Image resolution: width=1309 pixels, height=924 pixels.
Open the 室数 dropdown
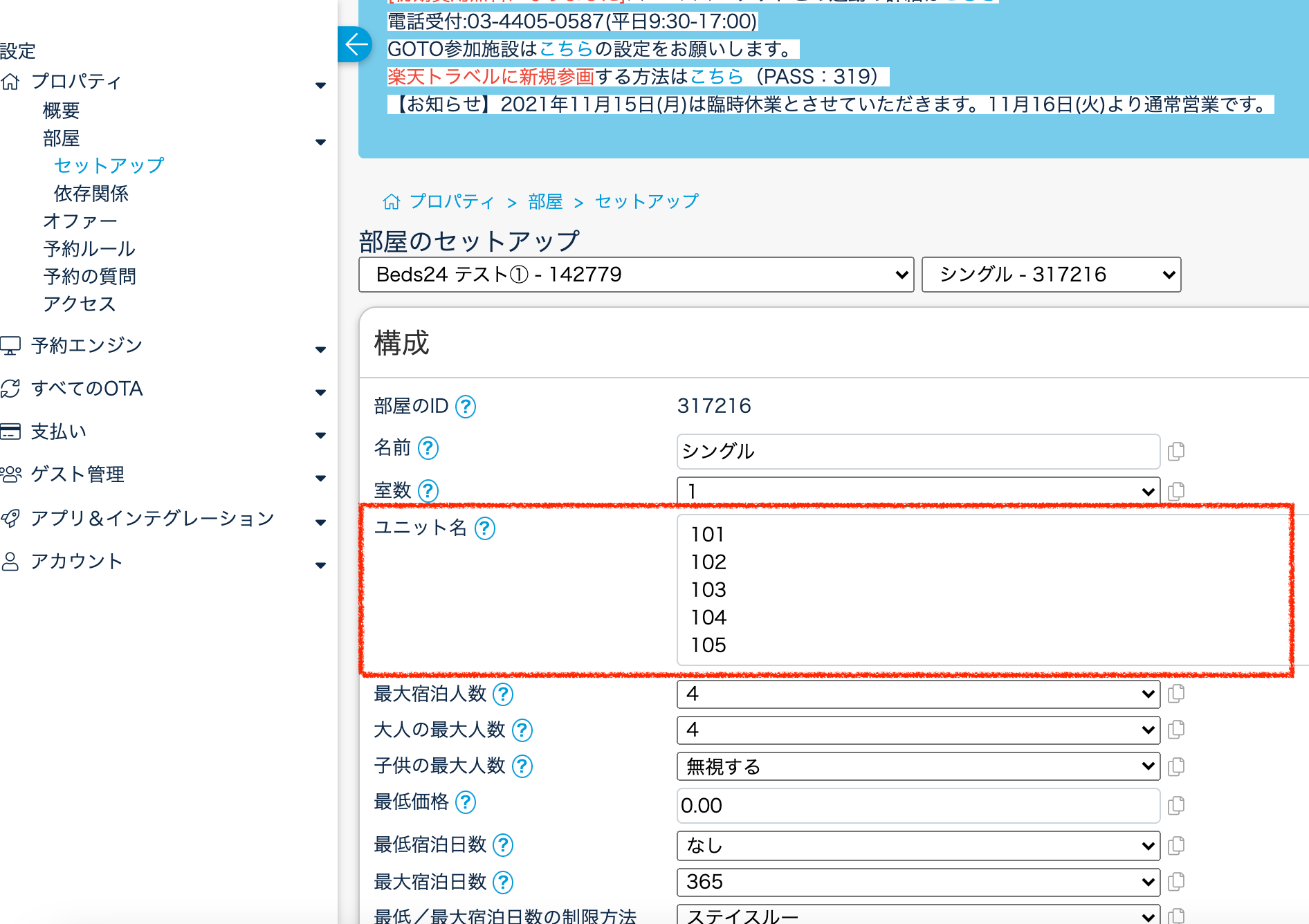tap(917, 491)
